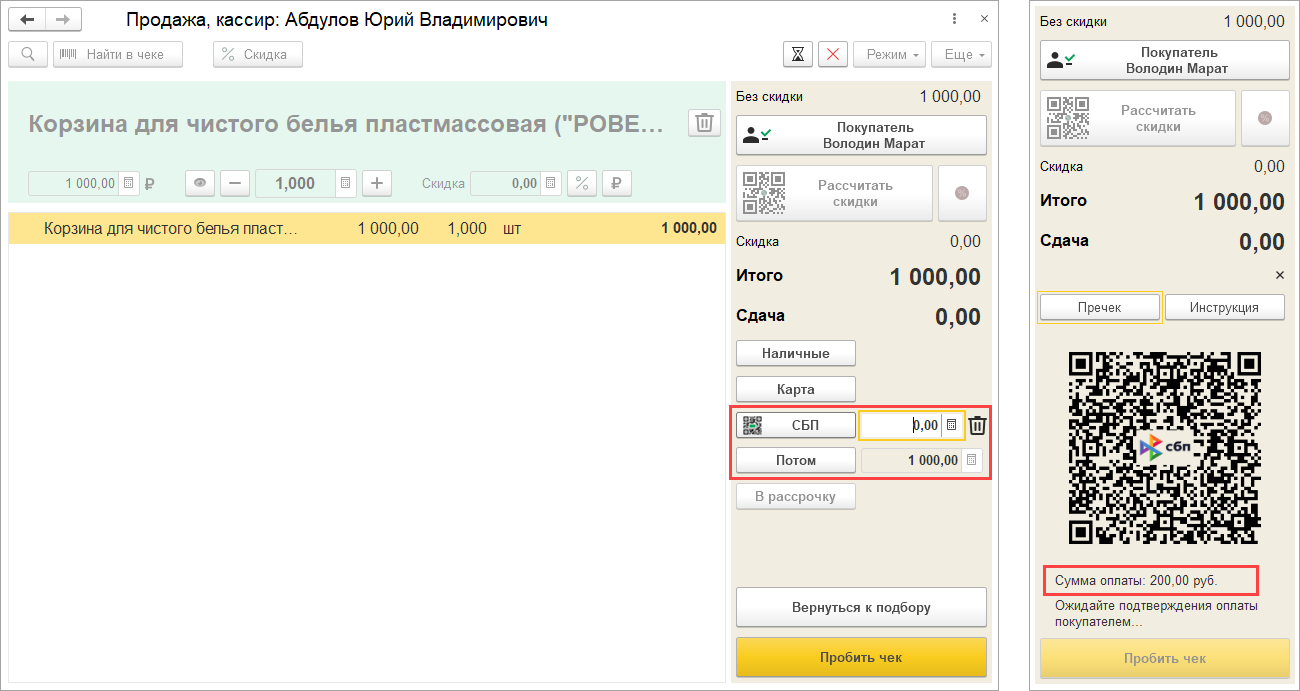Decrease quantity with the minus button

[235, 183]
